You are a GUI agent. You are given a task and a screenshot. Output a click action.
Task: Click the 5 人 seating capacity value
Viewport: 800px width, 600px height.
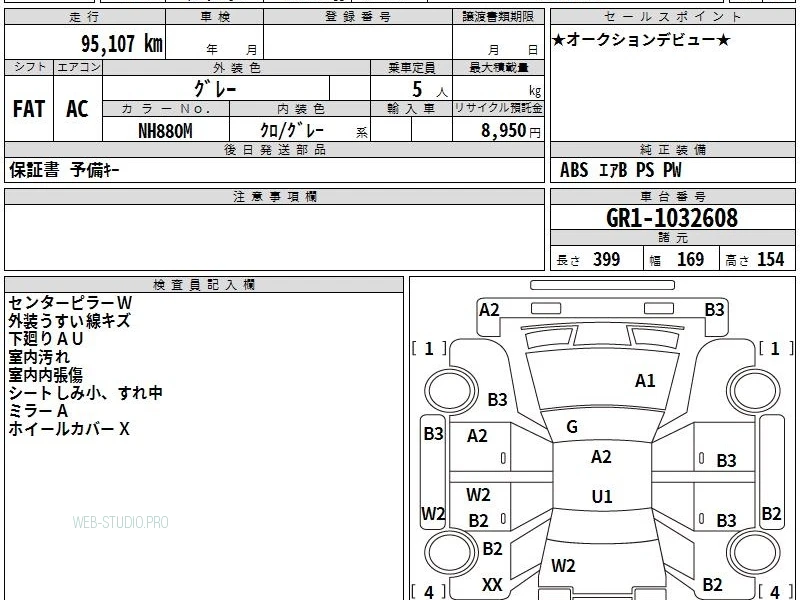pos(430,90)
